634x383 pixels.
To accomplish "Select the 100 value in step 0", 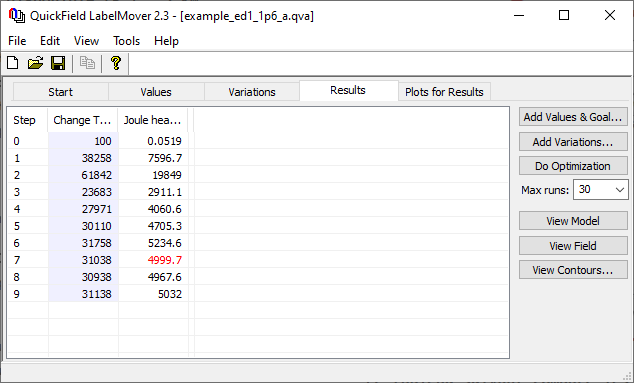I will (x=103, y=141).
